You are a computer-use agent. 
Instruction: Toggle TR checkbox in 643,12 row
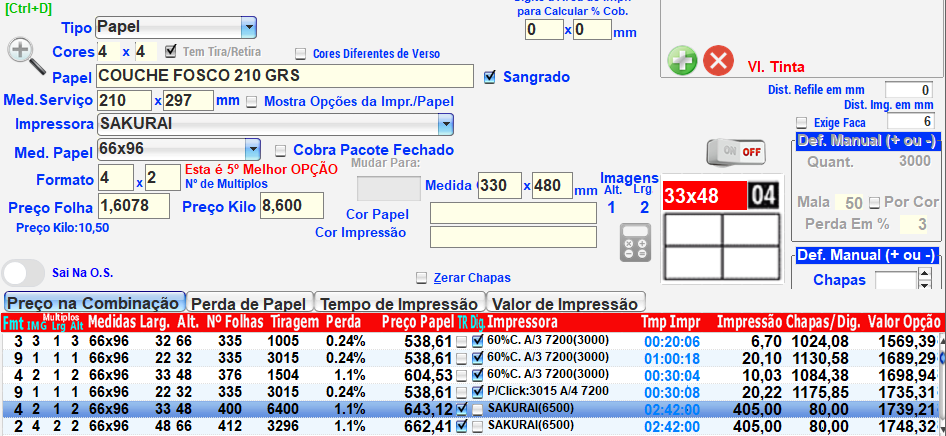click(462, 409)
